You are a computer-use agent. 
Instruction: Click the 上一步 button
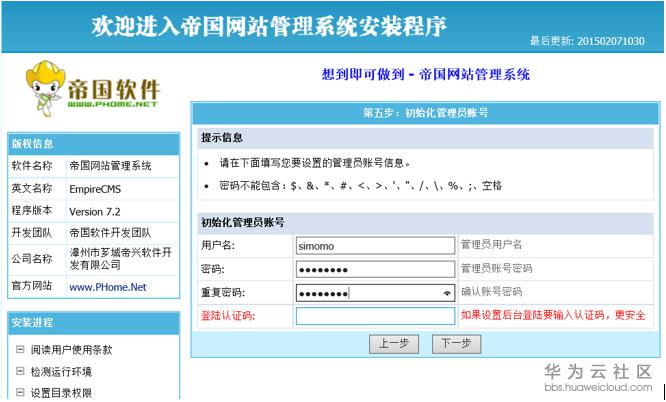[x=394, y=343]
